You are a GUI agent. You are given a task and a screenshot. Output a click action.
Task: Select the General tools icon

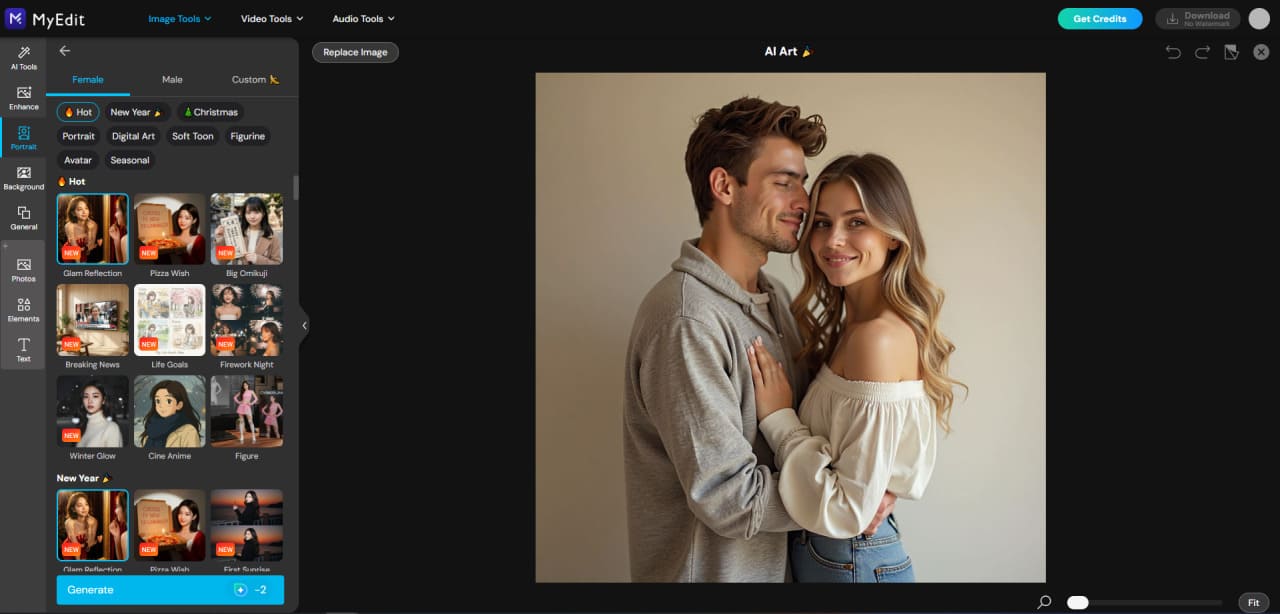click(x=23, y=218)
